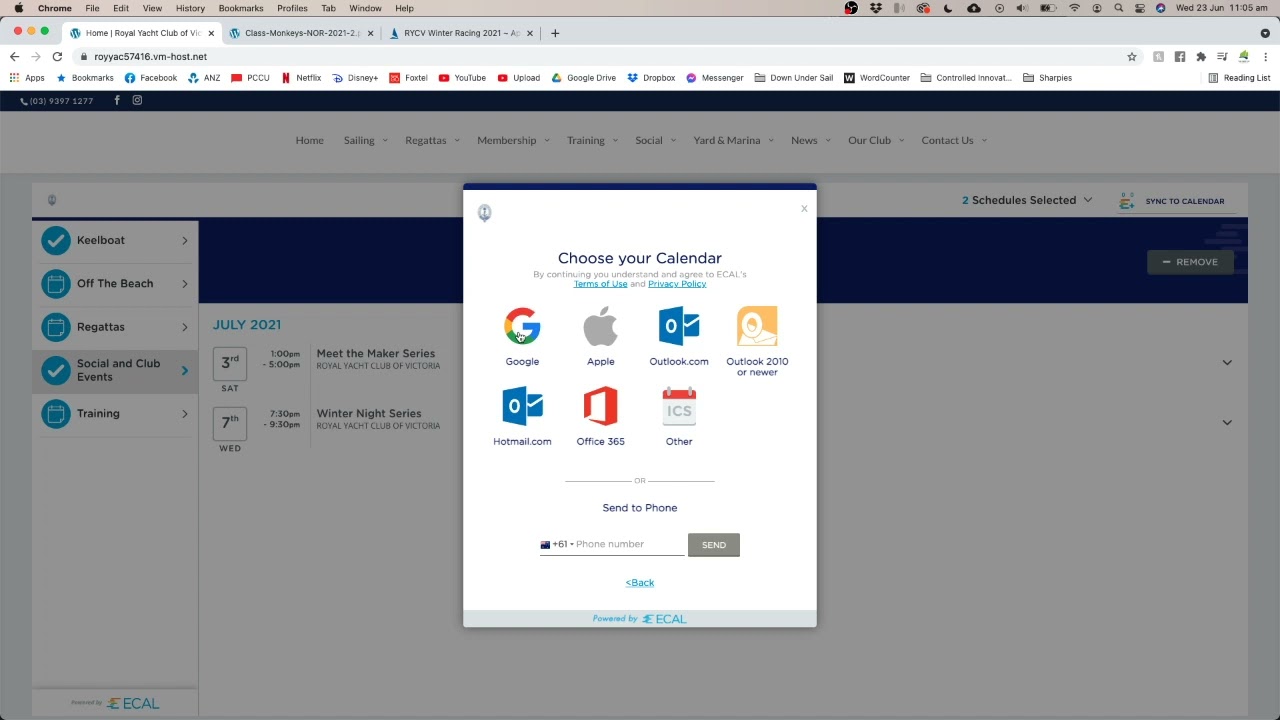Open Google Drive bookmark
The width and height of the screenshot is (1280, 720).
(584, 78)
